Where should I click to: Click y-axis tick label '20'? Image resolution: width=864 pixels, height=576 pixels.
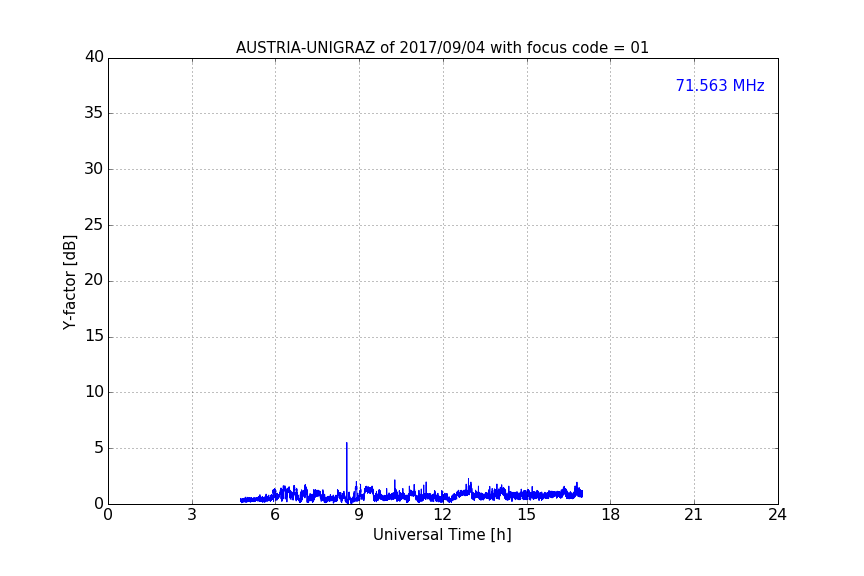(94, 280)
